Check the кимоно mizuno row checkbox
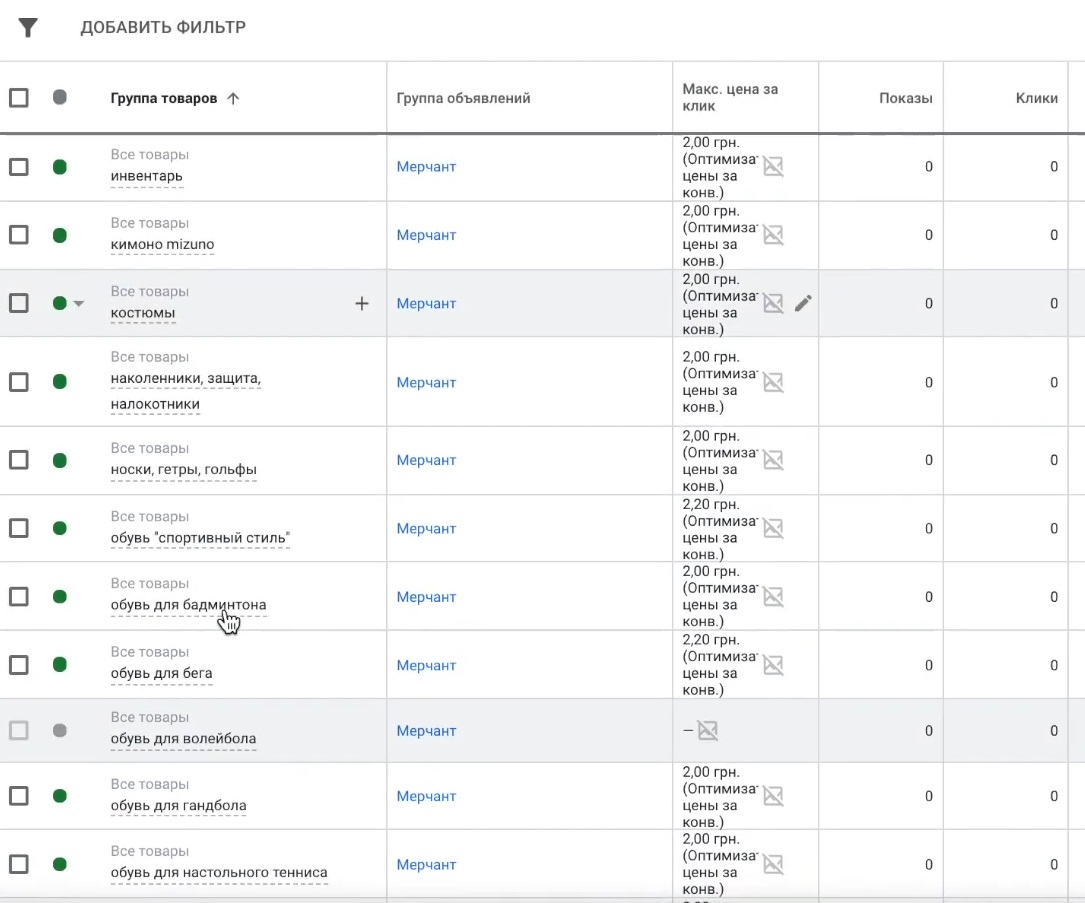Screen dimensions: 1085x903 [19, 235]
